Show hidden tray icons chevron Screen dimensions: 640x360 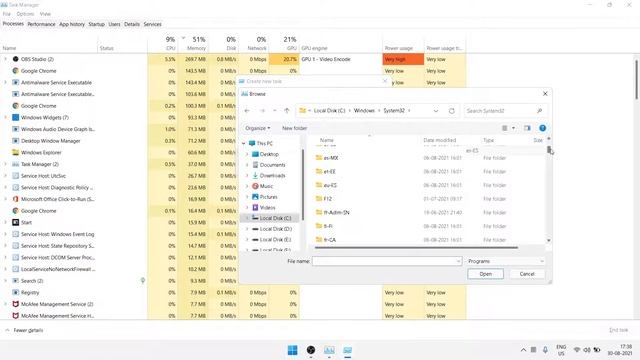tap(523, 350)
